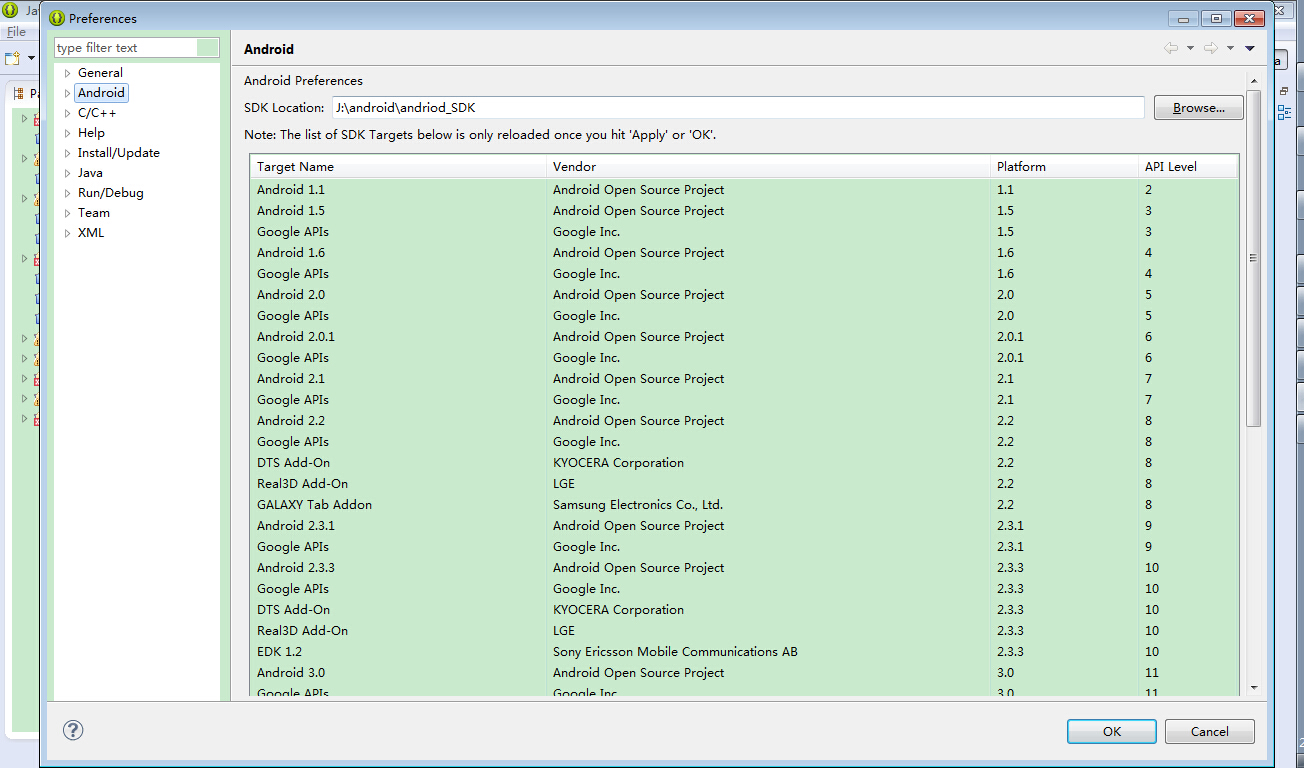The height and width of the screenshot is (768, 1304).
Task: Click the Package Explorer icon behind the dialog
Action: 18,93
